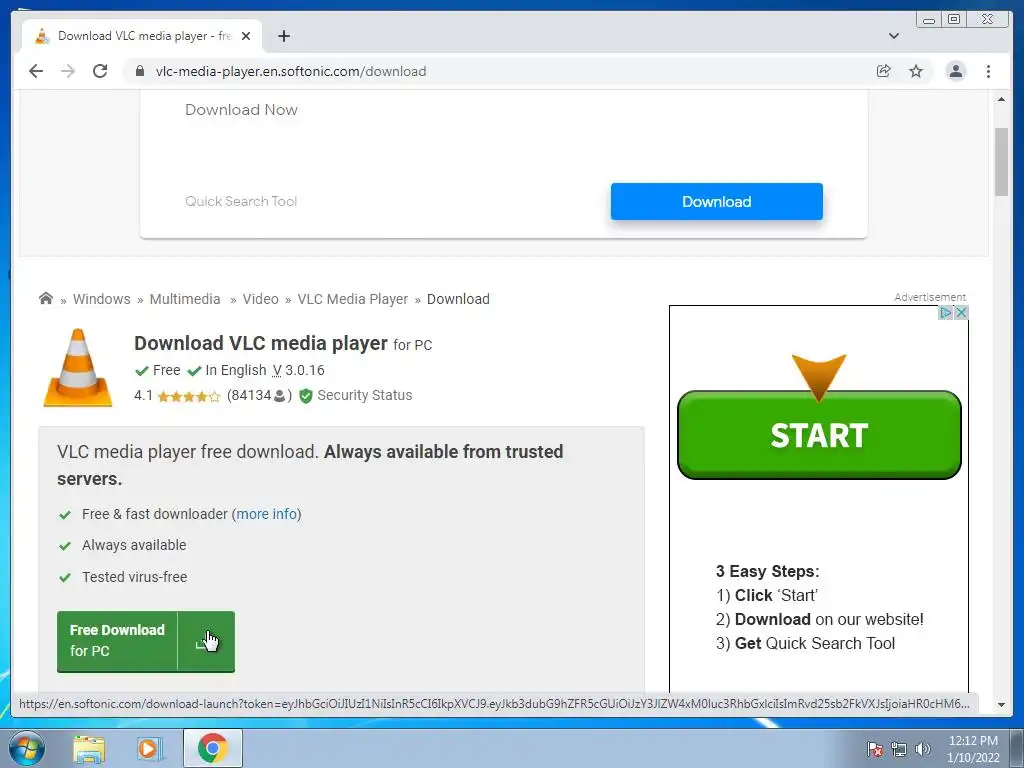Open the Multimedia breadcrumb link
This screenshot has height=768, width=1024.
click(185, 299)
